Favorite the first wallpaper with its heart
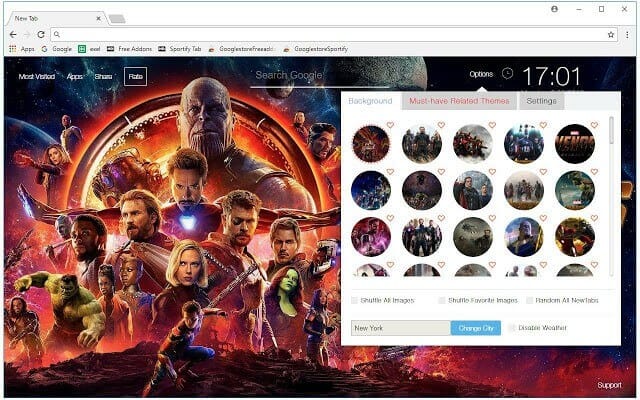The height and width of the screenshot is (400, 640). [x=390, y=125]
